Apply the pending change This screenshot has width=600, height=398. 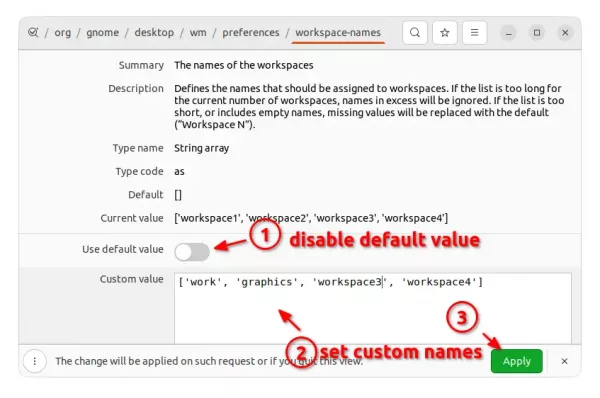click(x=517, y=361)
